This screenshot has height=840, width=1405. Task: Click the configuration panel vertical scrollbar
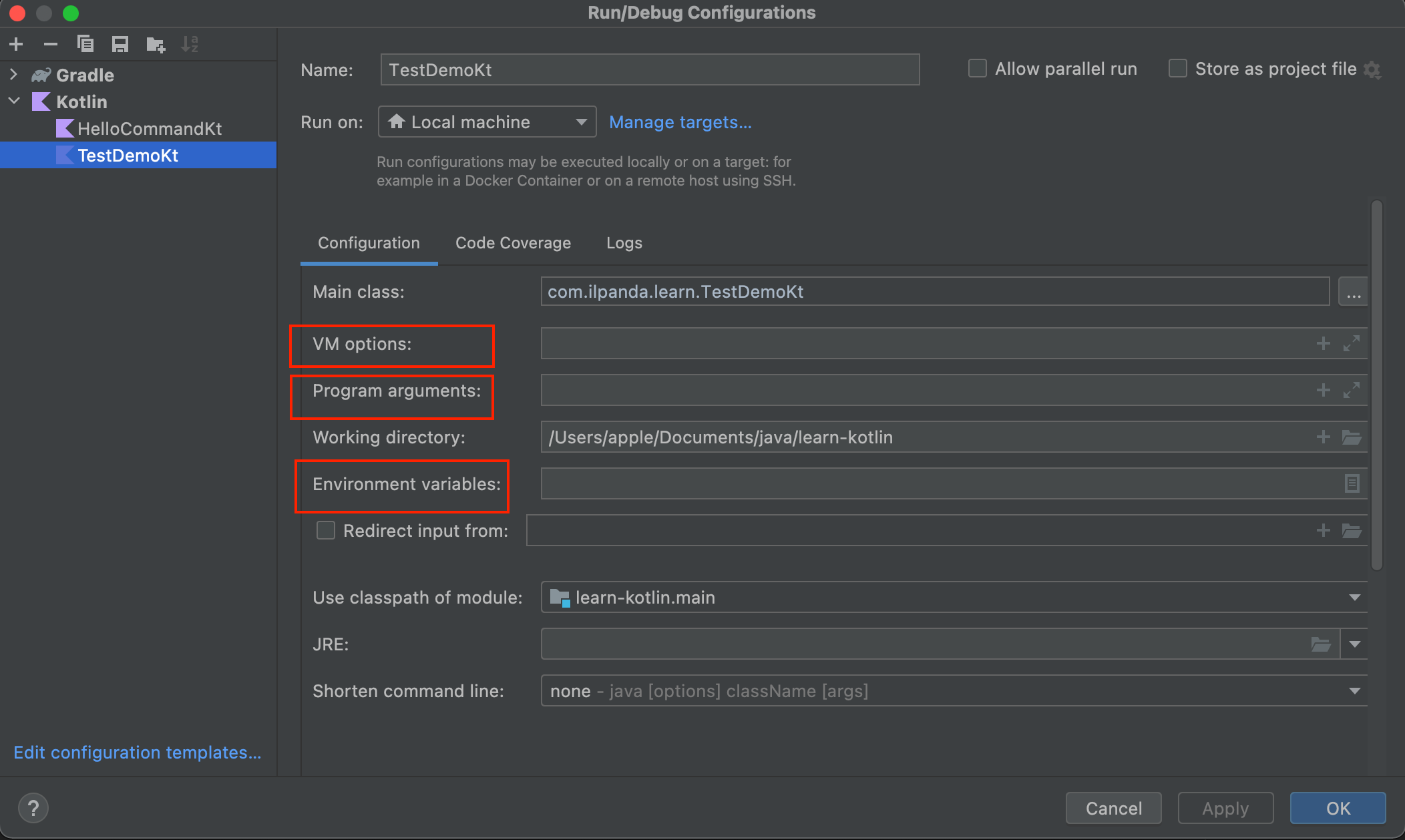[x=1376, y=385]
